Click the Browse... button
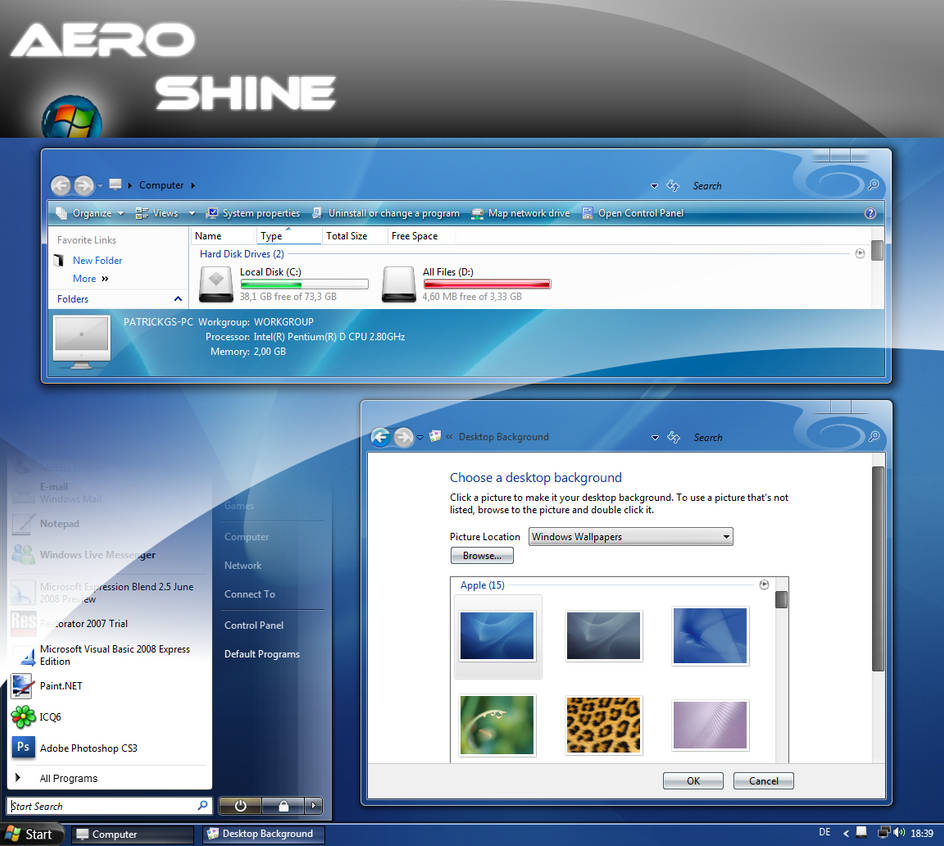The width and height of the screenshot is (944, 846). tap(482, 555)
